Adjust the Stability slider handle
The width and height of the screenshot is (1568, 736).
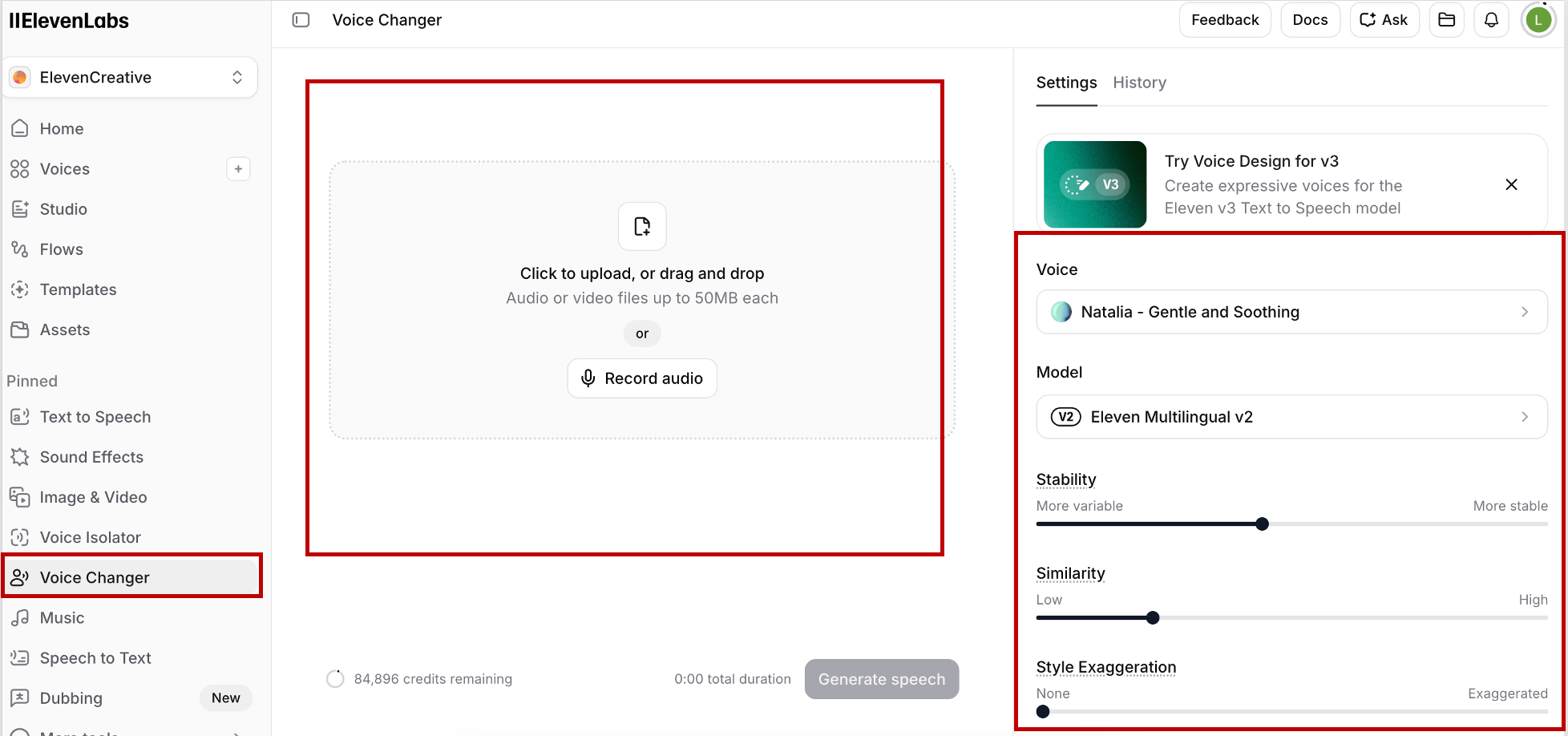pyautogui.click(x=1262, y=524)
